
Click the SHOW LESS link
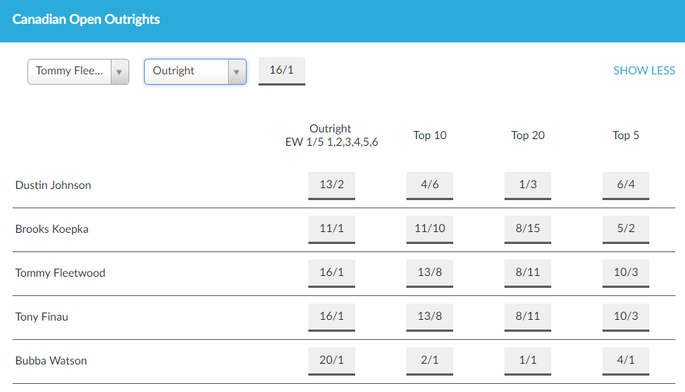(644, 70)
